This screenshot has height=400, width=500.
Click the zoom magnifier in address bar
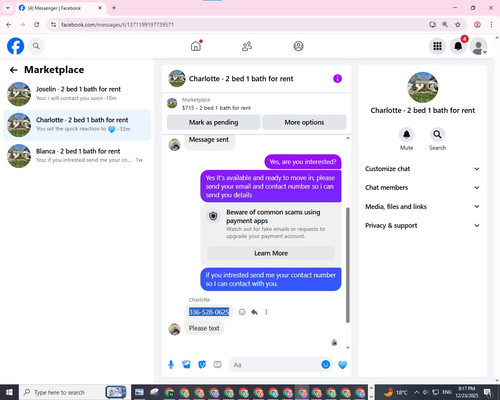(x=445, y=25)
